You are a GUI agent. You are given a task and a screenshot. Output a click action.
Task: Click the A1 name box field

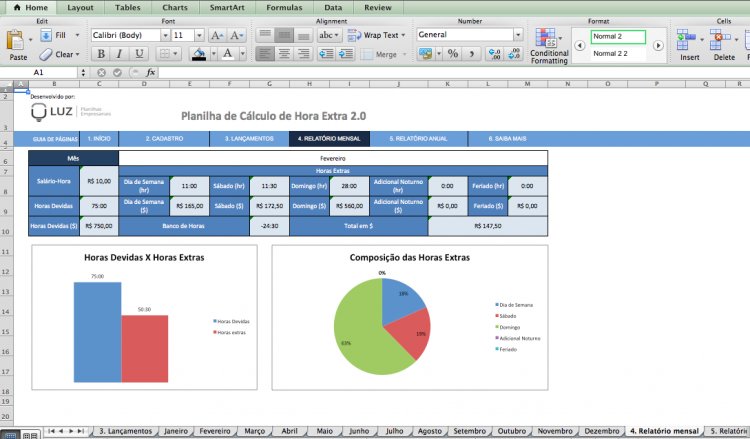[x=39, y=73]
